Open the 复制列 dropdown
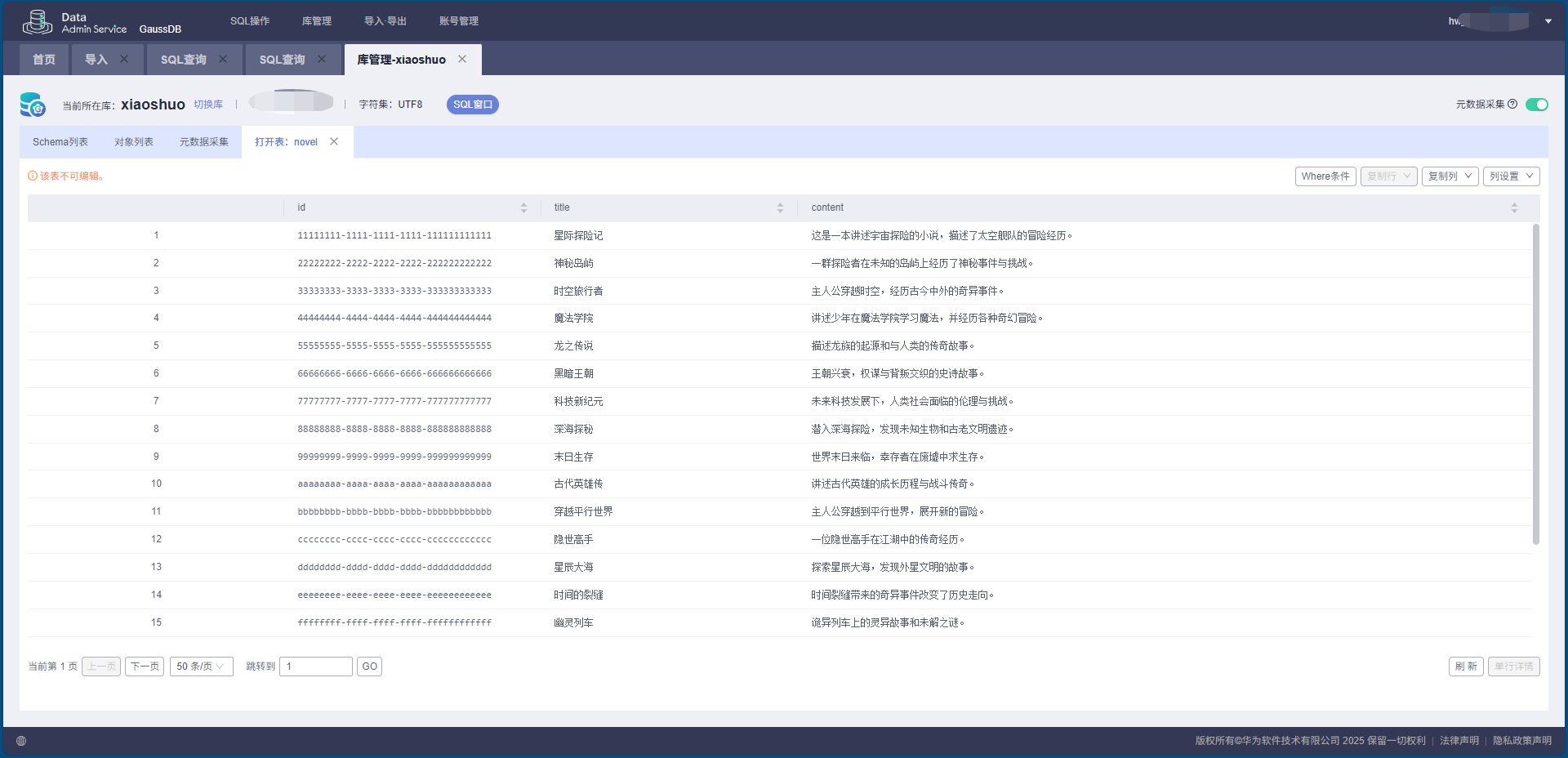1568x758 pixels. (1450, 176)
